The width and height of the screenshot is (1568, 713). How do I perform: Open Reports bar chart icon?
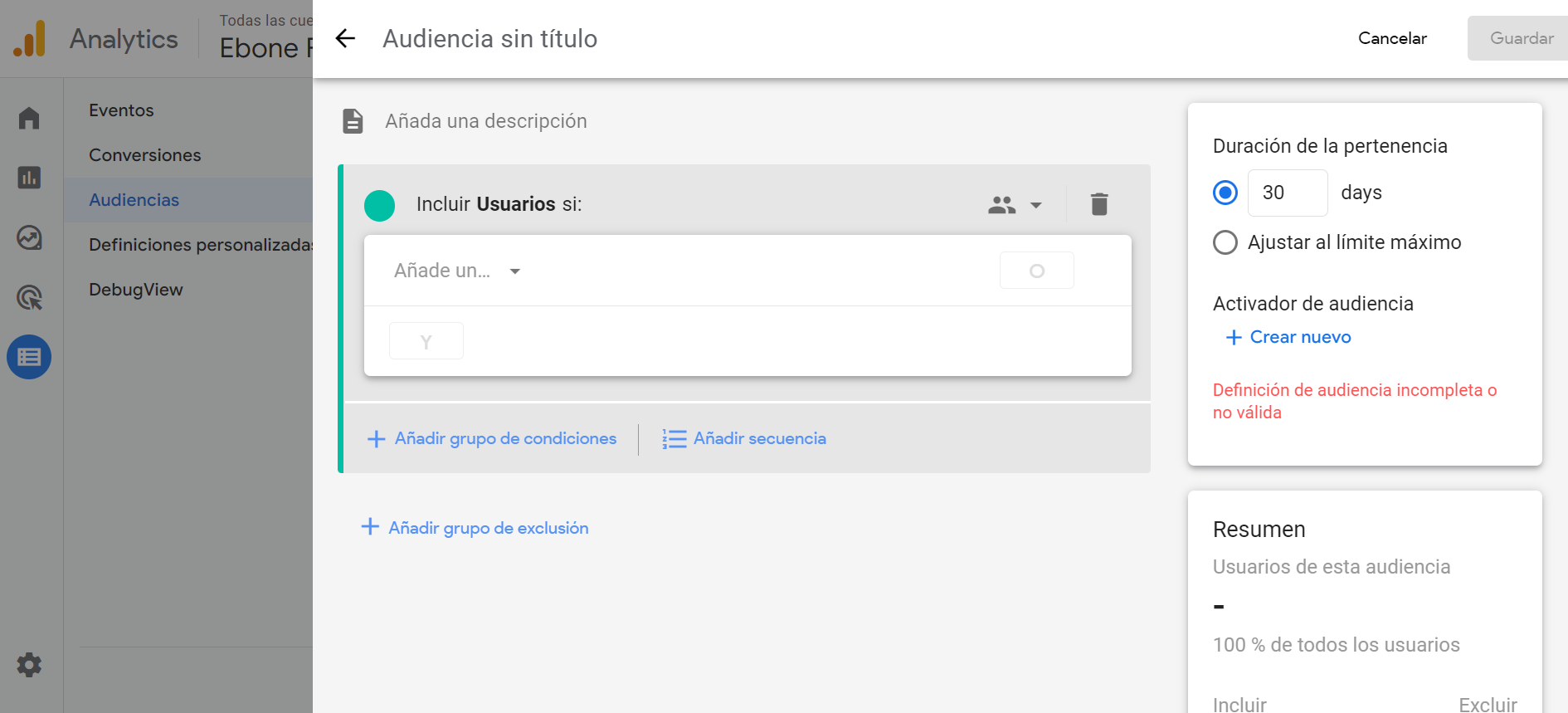pyautogui.click(x=29, y=178)
